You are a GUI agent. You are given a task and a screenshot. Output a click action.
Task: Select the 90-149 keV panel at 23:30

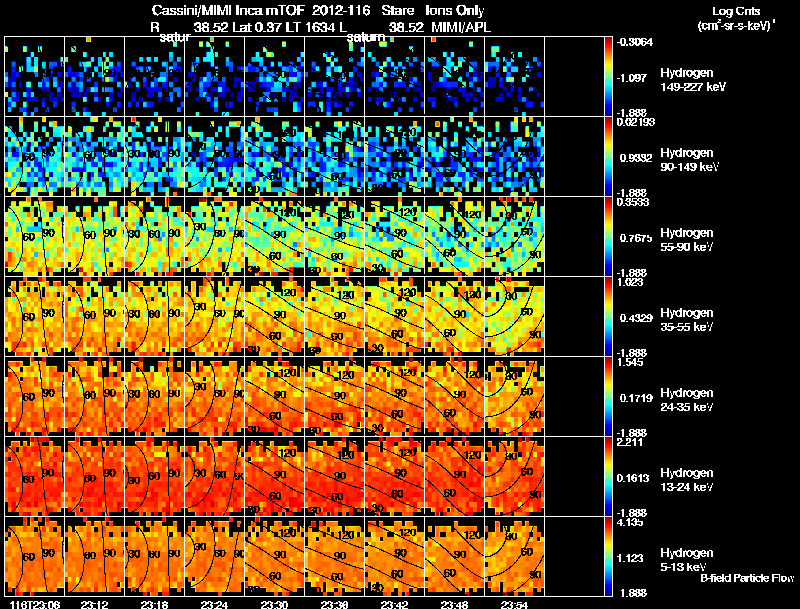pyautogui.click(x=274, y=156)
